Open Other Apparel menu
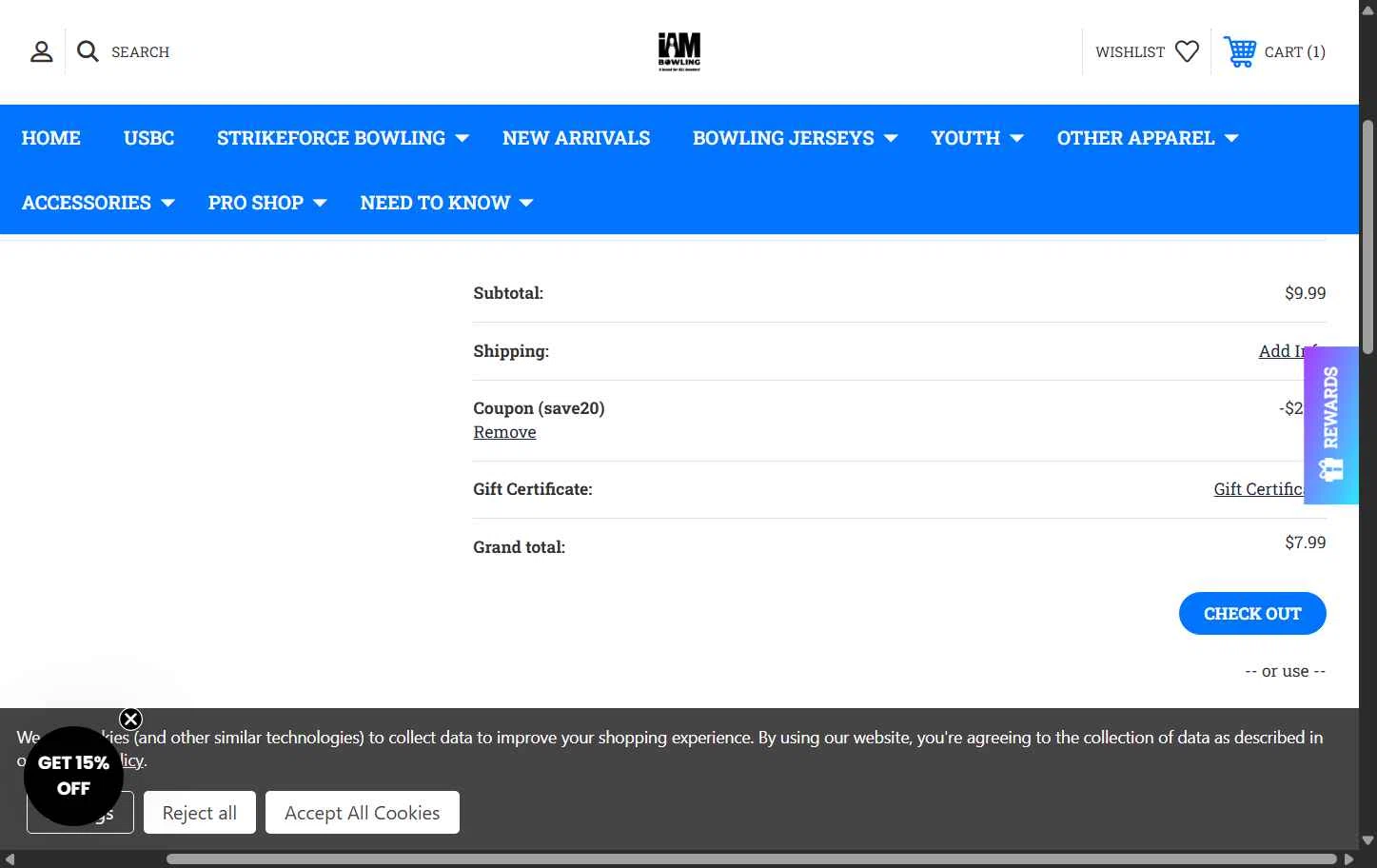Viewport: 1377px width, 868px height. click(x=1135, y=138)
